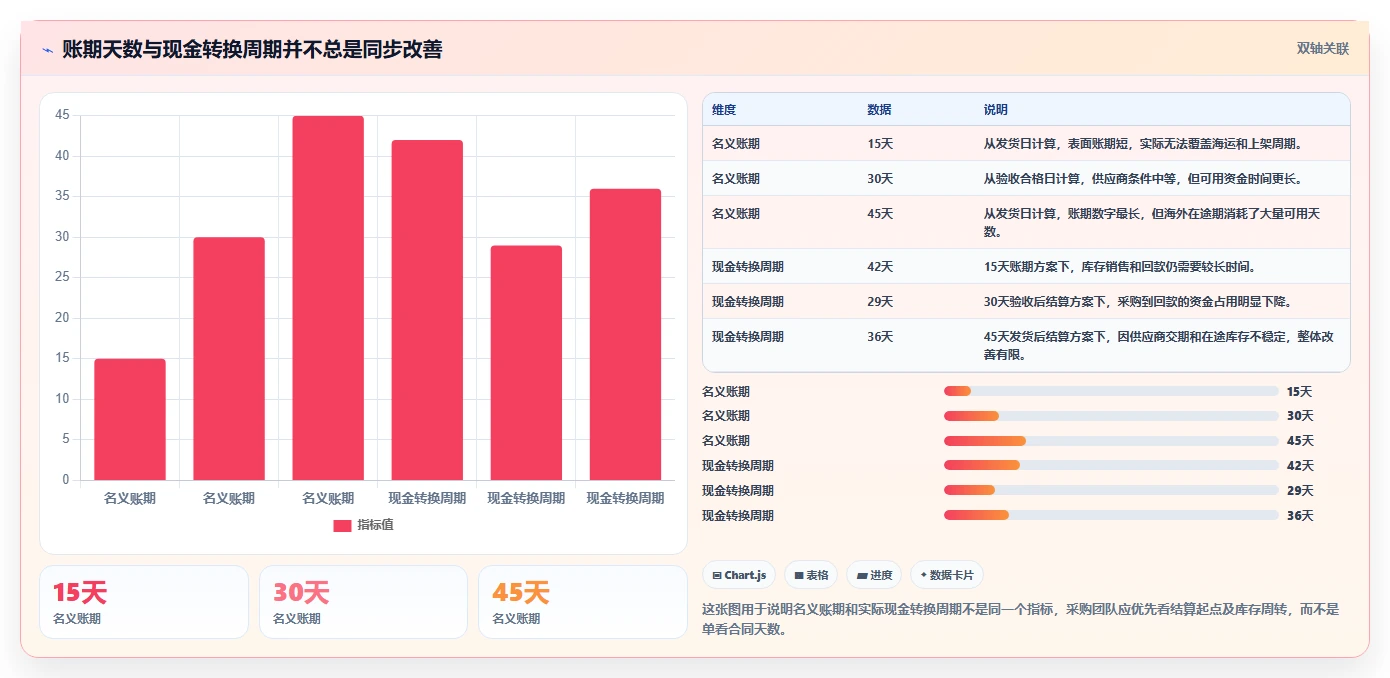Click the 双轴关联 badge in the header
Viewport: 1390px width, 678px height.
click(1323, 49)
